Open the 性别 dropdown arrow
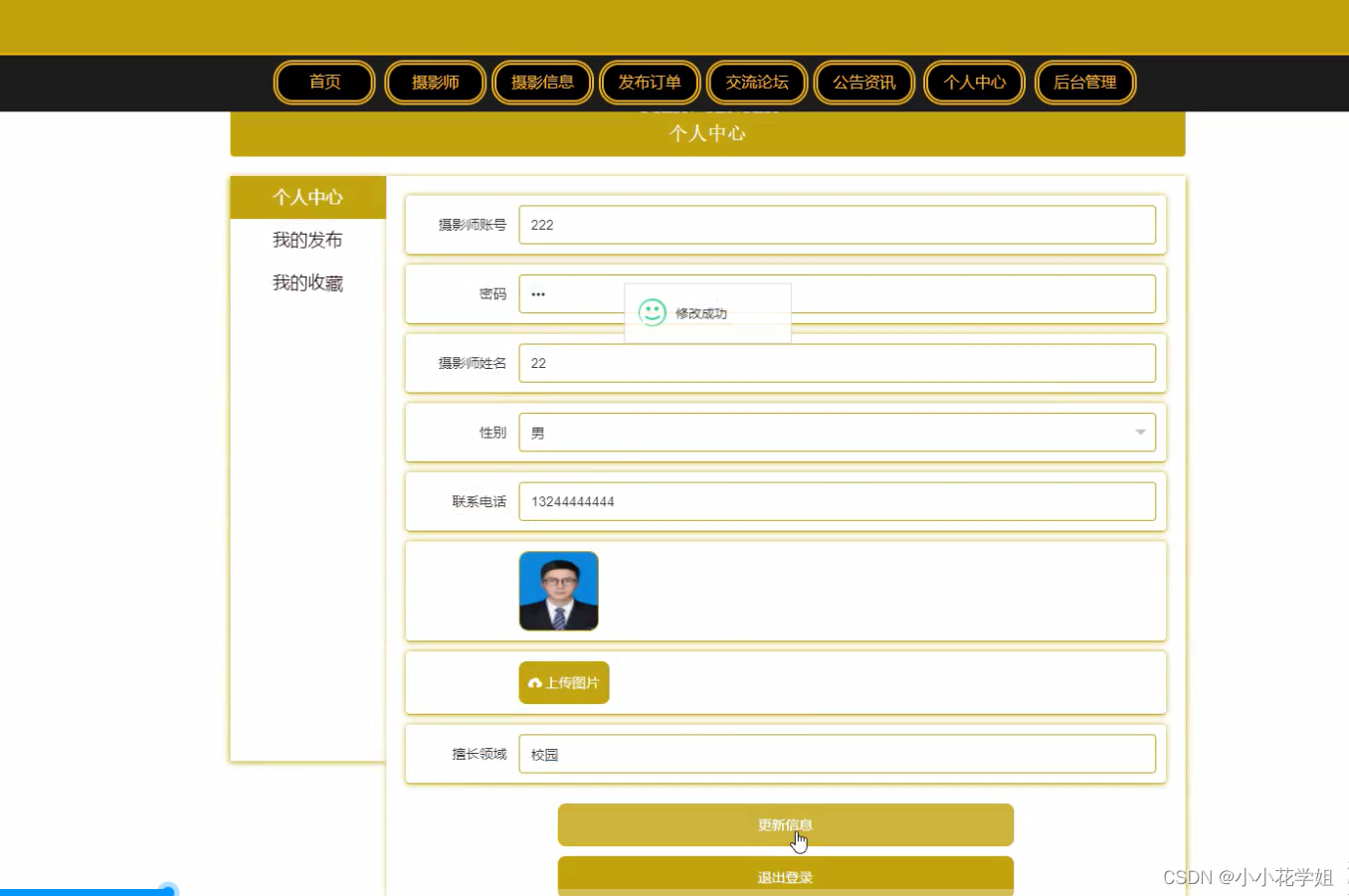The width and height of the screenshot is (1349, 896). point(1140,432)
